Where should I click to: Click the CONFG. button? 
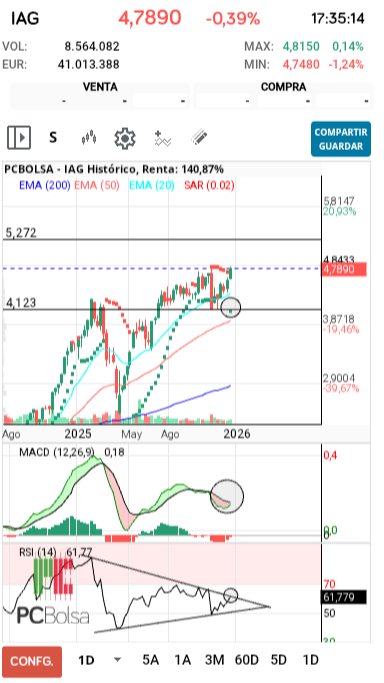[x=32, y=661]
